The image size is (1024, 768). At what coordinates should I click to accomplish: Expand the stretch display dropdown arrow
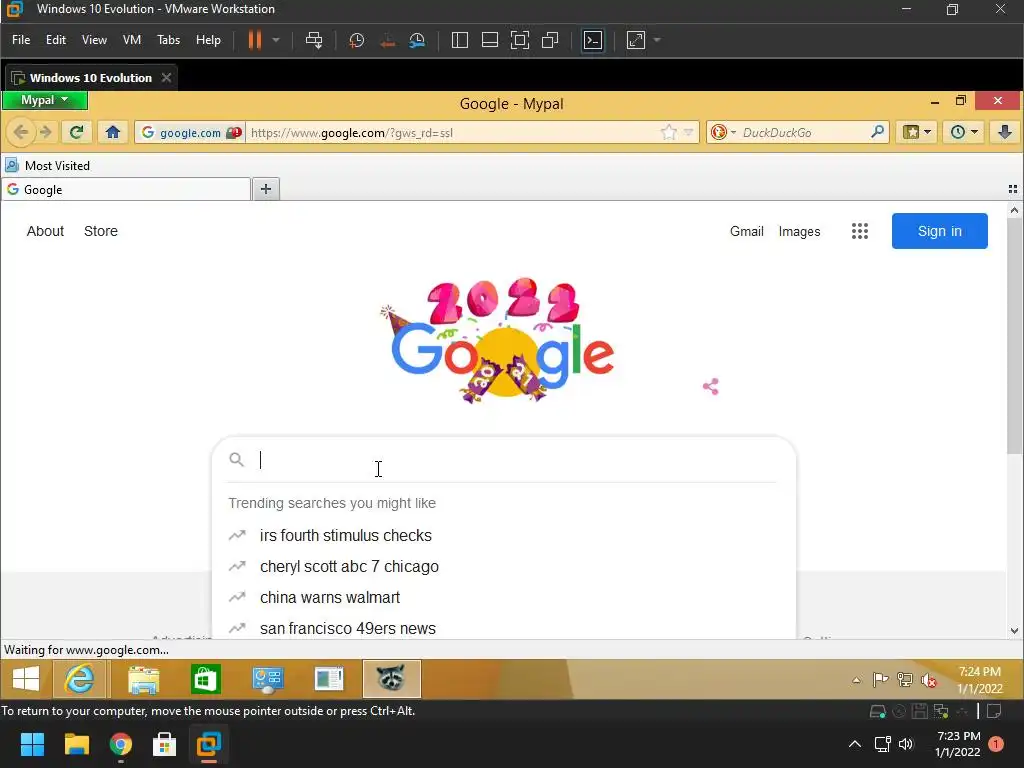[657, 40]
